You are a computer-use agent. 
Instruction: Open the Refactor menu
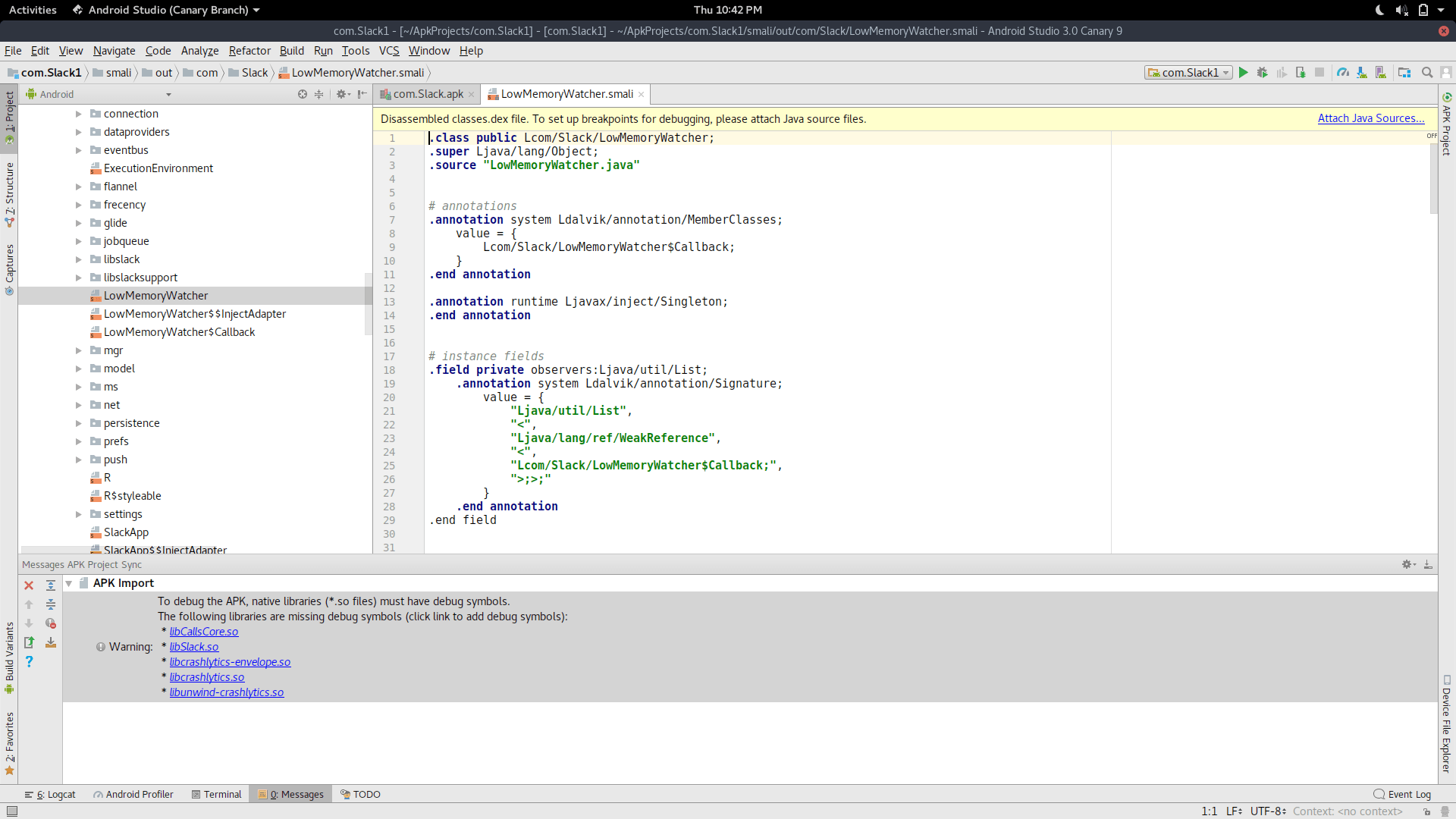(249, 51)
